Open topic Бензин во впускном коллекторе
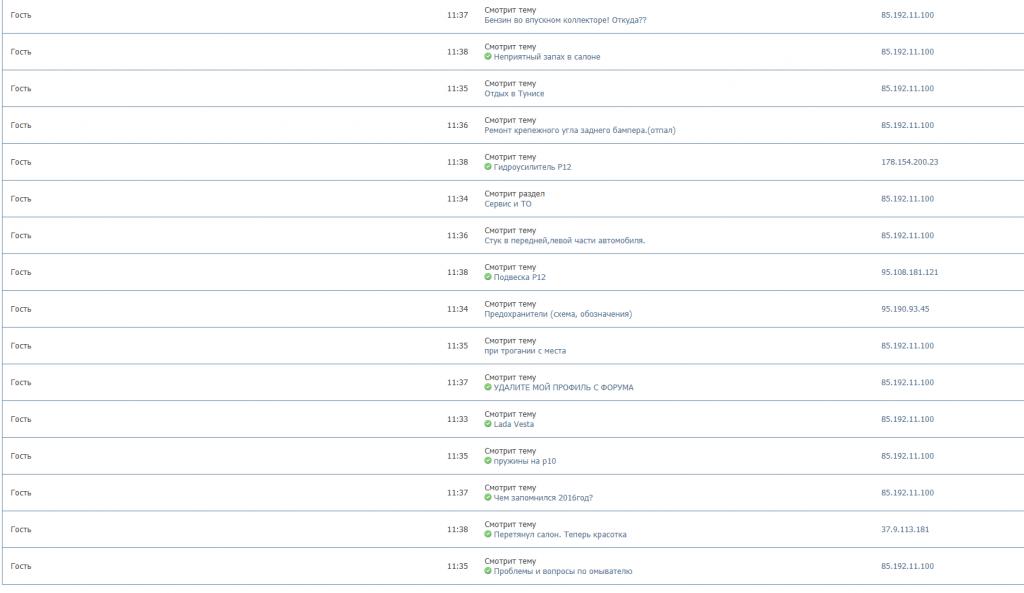This screenshot has width=1024, height=593. [x=565, y=20]
